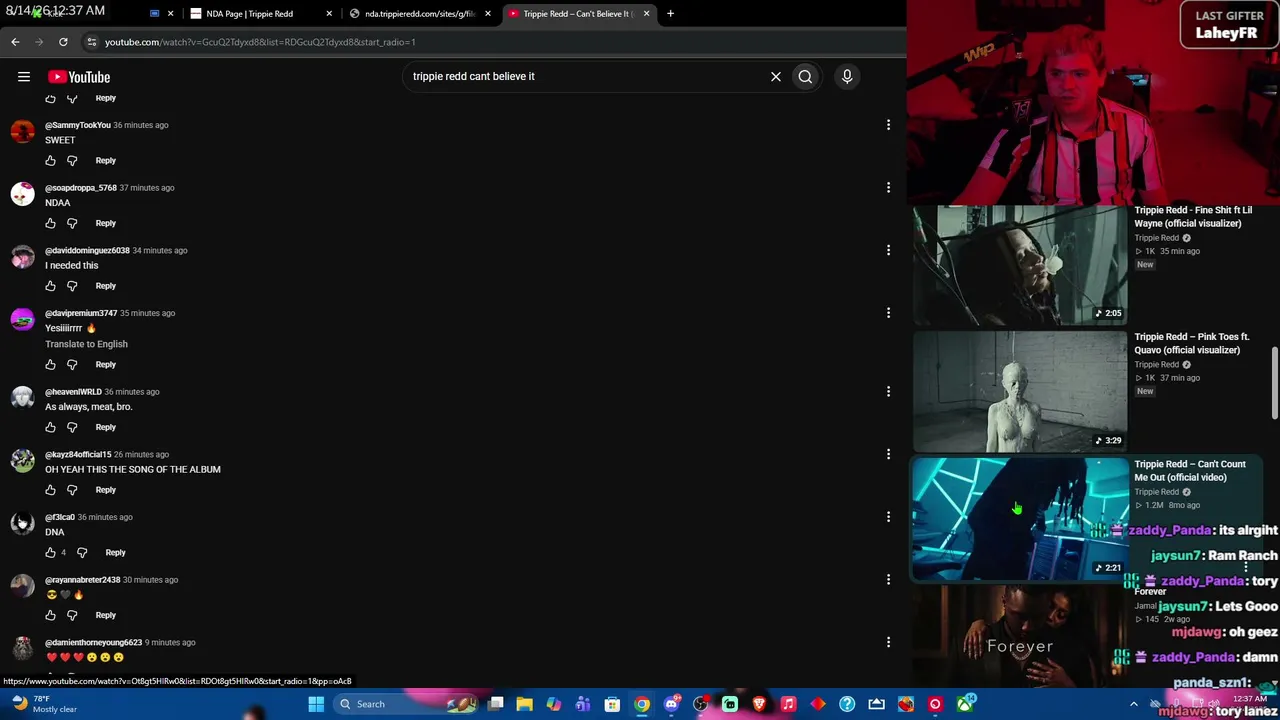
Task: Open options menu for @damienthorneyoung6623's comment
Action: tap(888, 642)
